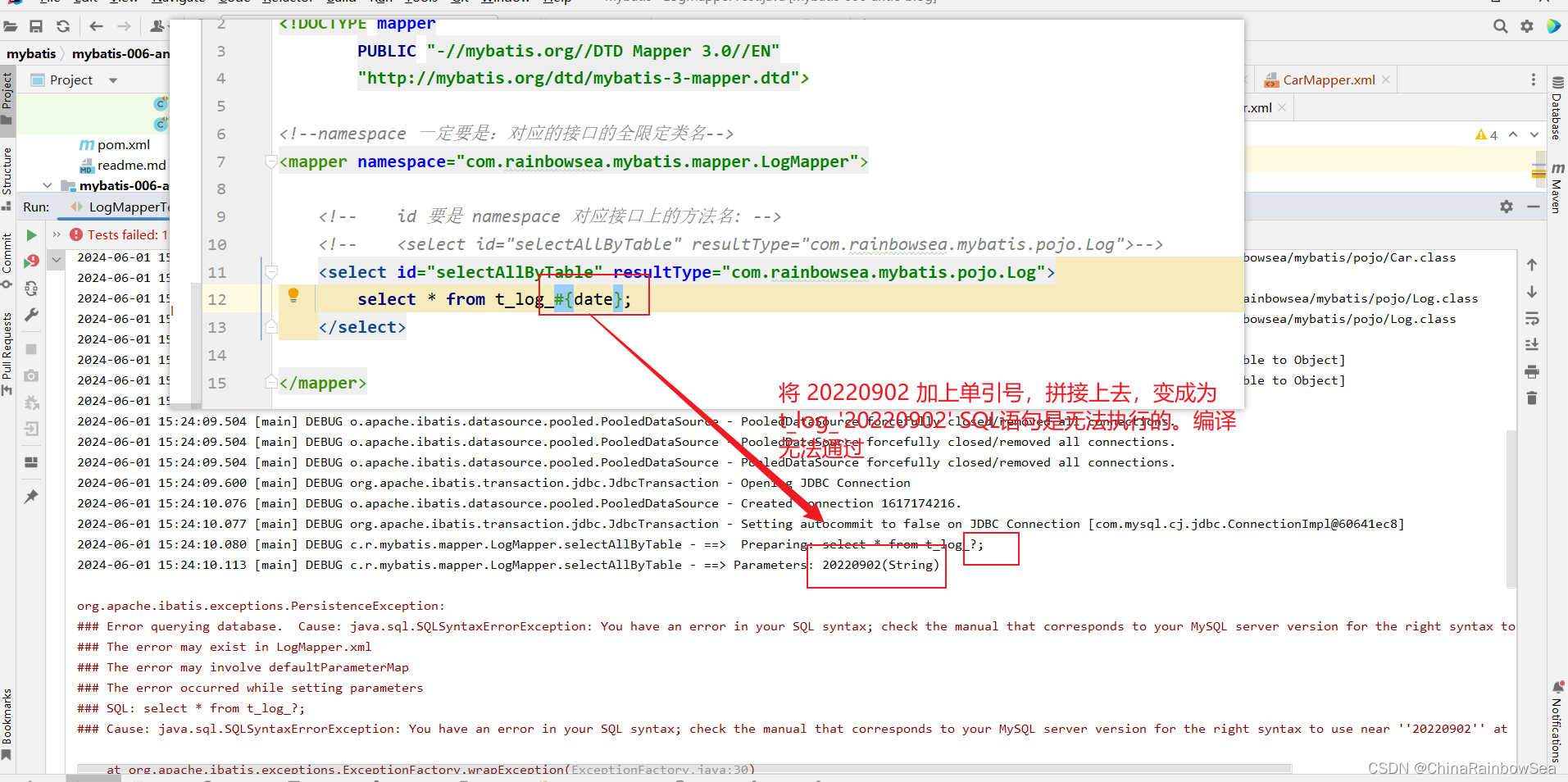
Task: Click the Save All floppy disk icon
Action: pyautogui.click(x=36, y=26)
